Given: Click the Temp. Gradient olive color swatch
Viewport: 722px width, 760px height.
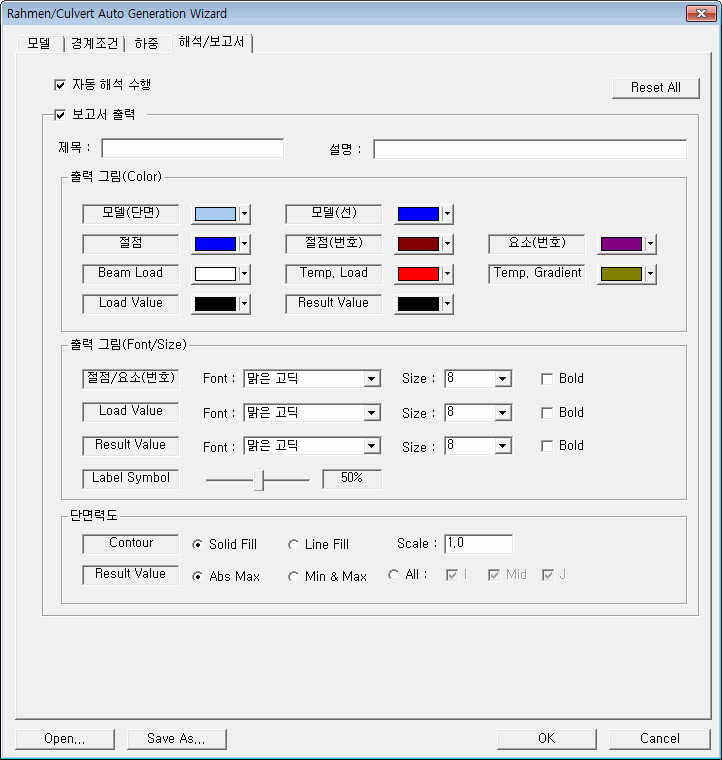Looking at the screenshot, I should click(620, 274).
